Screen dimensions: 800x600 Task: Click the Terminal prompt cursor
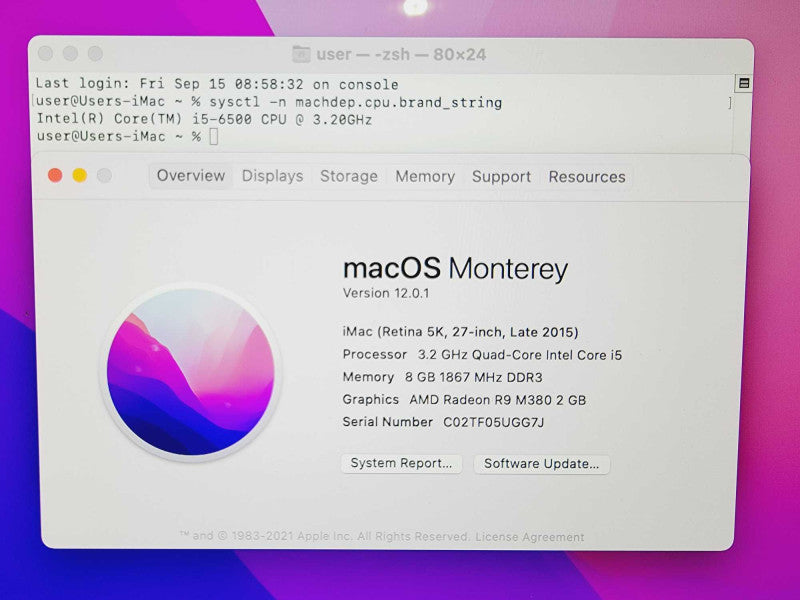[214, 137]
